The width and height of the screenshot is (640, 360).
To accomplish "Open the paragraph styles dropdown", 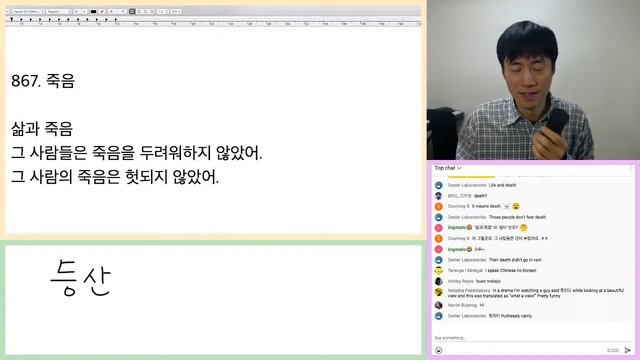I will [7, 11].
